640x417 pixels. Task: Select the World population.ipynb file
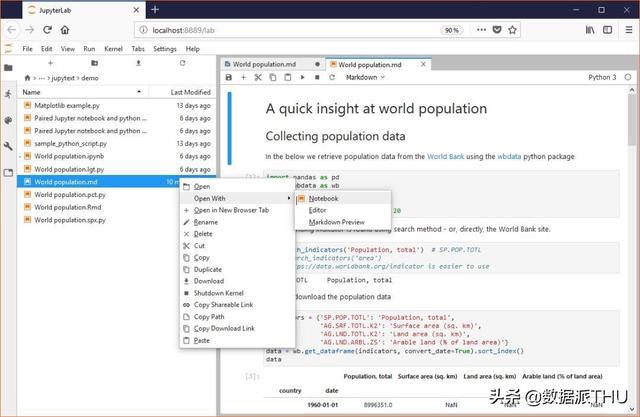coord(116,156)
